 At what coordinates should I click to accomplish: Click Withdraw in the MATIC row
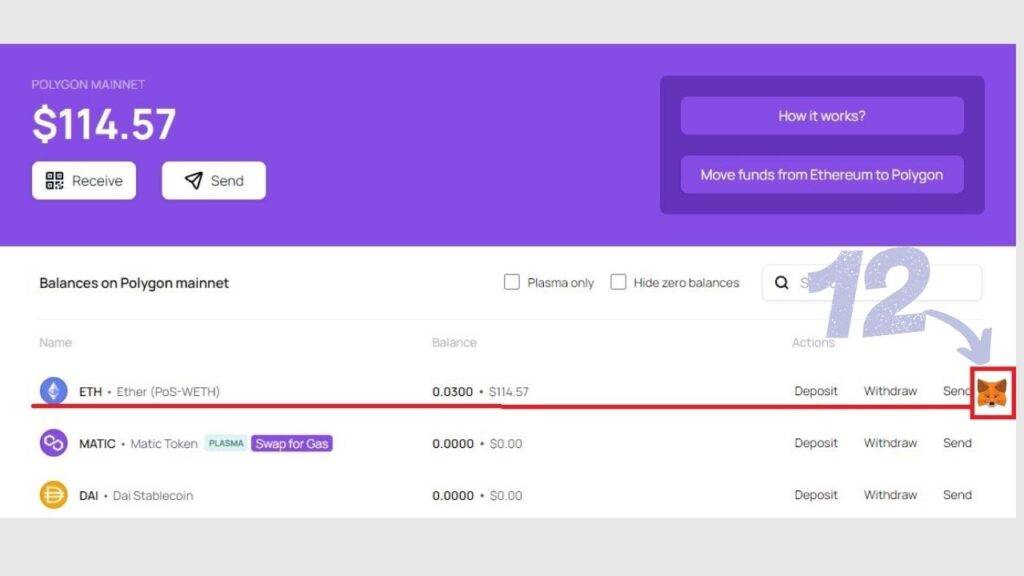tap(890, 443)
